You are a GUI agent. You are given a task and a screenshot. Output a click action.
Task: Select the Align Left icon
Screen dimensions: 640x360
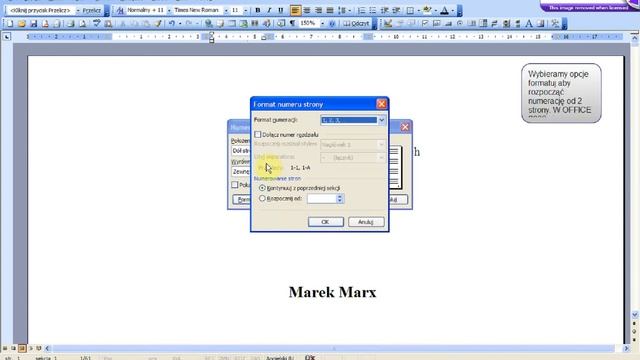[295, 10]
